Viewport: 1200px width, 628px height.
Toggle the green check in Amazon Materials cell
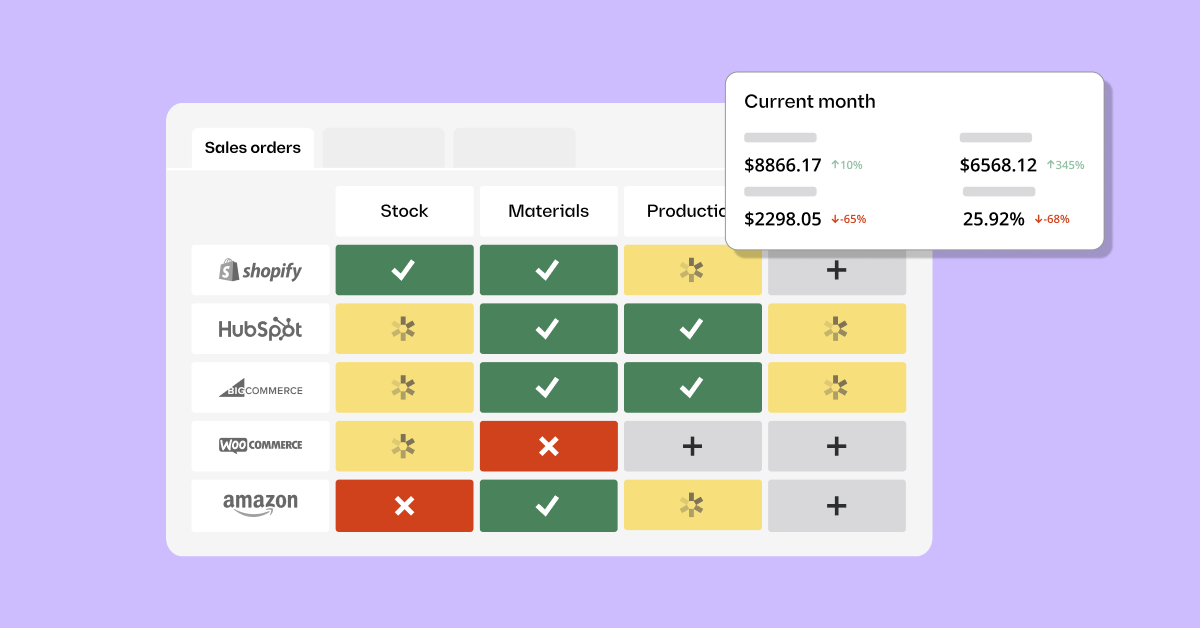[548, 506]
